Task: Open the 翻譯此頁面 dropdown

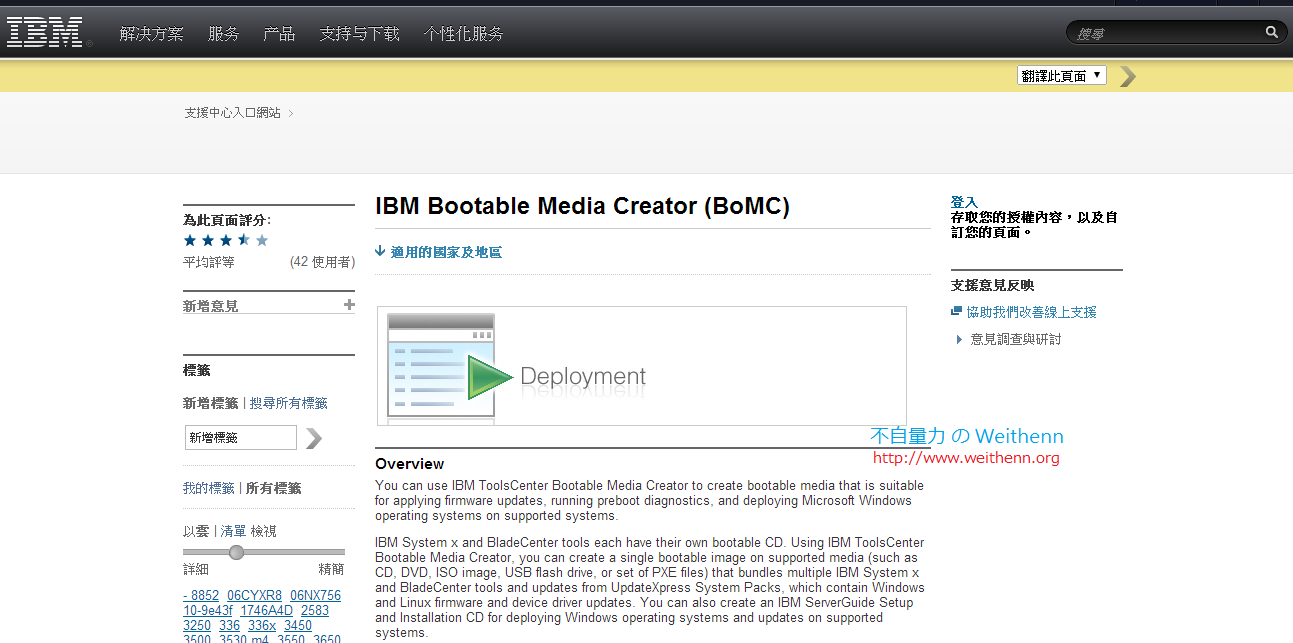Action: click(x=1062, y=76)
